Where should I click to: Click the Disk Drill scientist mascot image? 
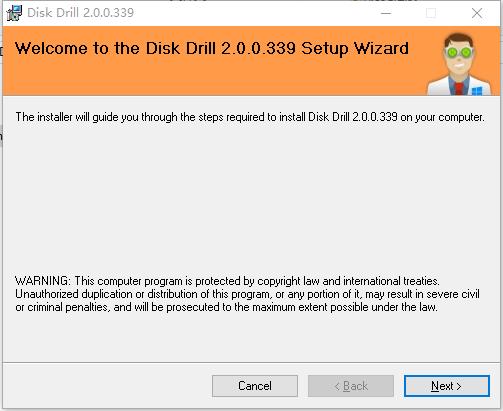(x=459, y=64)
